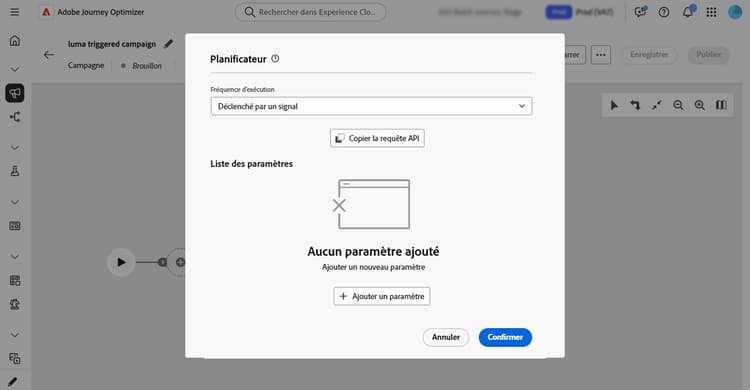Viewport: 750px width, 390px height.
Task: Click the start play node on canvas
Action: (x=121, y=262)
